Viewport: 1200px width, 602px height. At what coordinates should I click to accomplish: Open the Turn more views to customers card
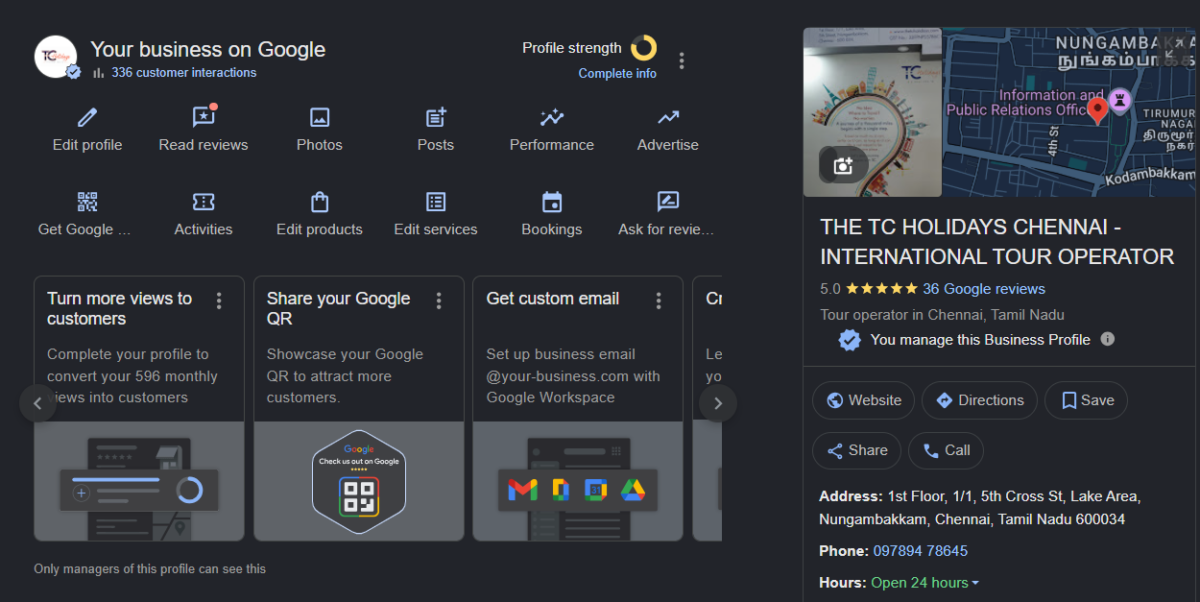(139, 408)
